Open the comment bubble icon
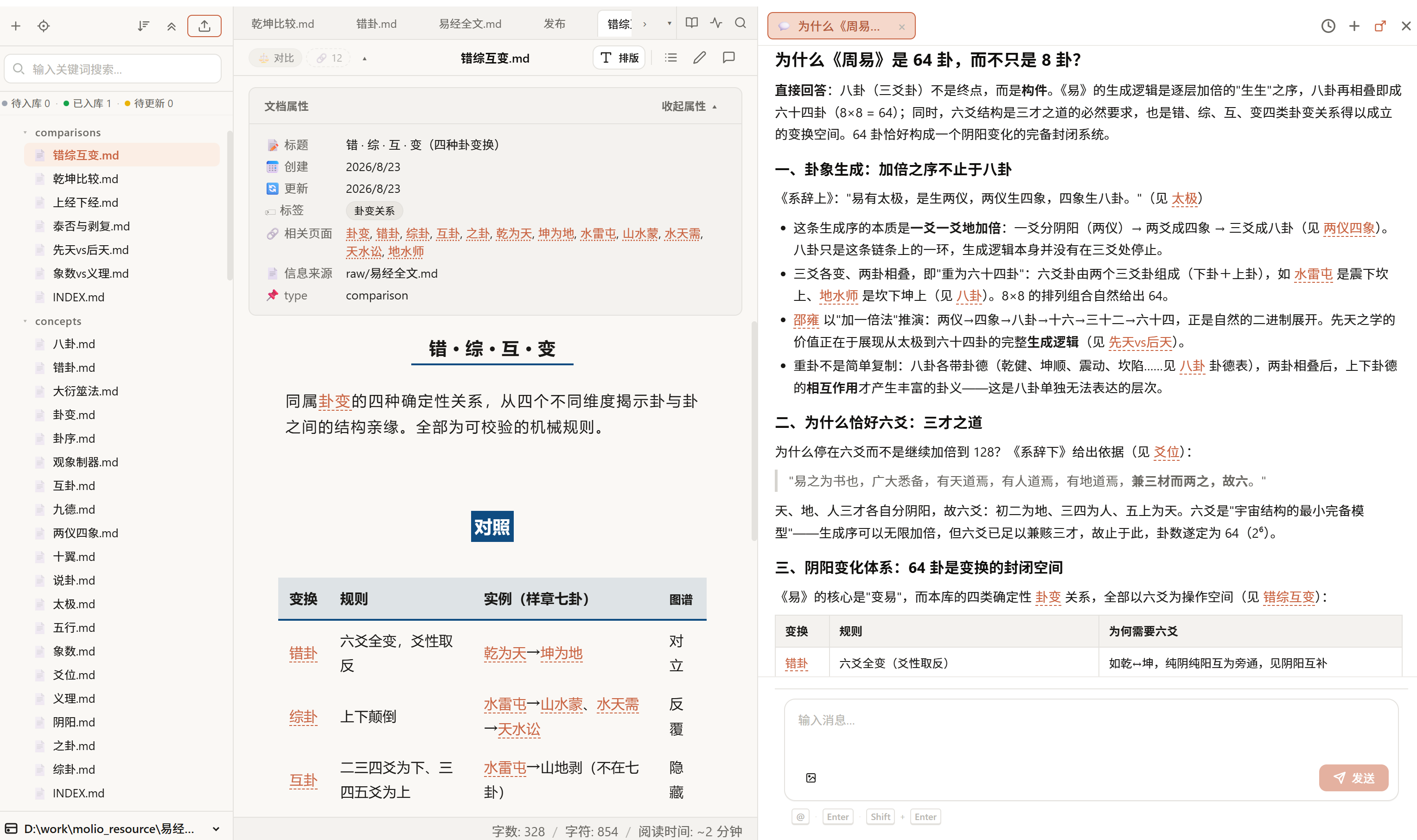 pyautogui.click(x=729, y=58)
